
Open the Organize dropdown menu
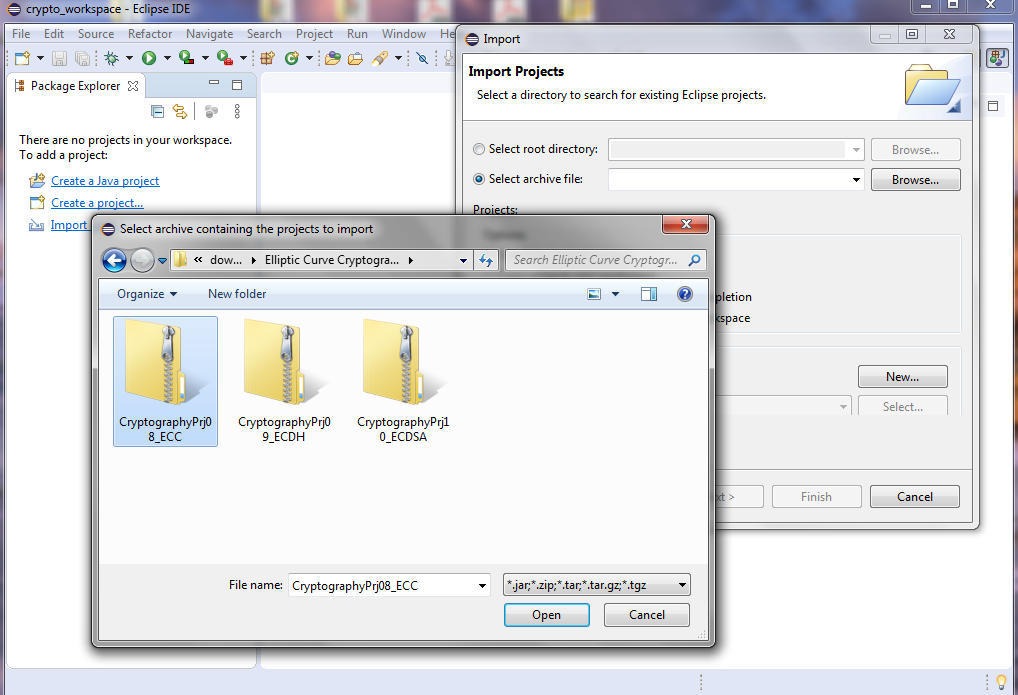point(146,293)
